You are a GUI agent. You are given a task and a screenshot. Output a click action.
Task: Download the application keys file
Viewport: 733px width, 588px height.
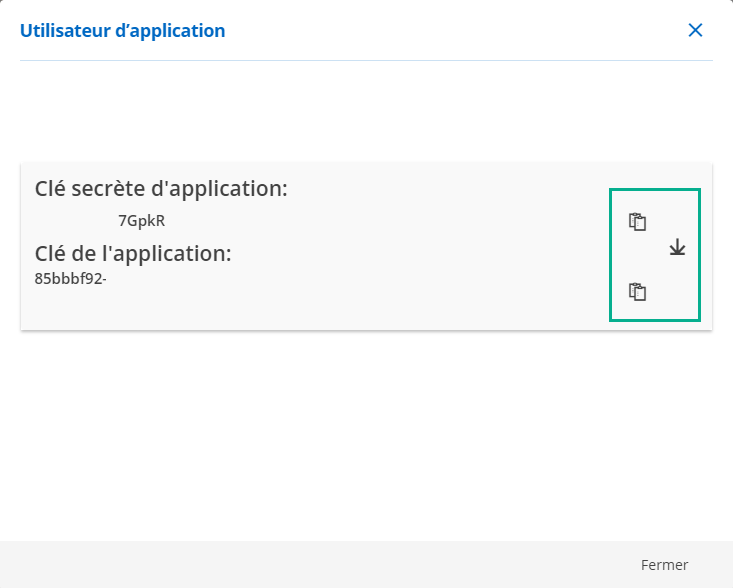click(x=677, y=247)
